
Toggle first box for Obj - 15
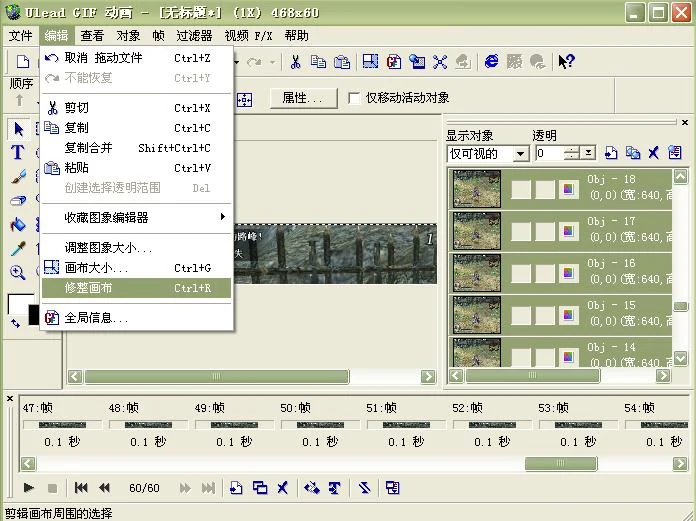(521, 316)
